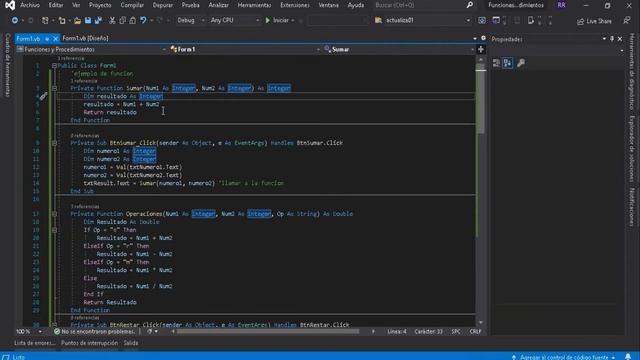The width and height of the screenshot is (640, 360).
Task: Click the Navigate Backward arrow in toolbar
Action: click(15, 20)
